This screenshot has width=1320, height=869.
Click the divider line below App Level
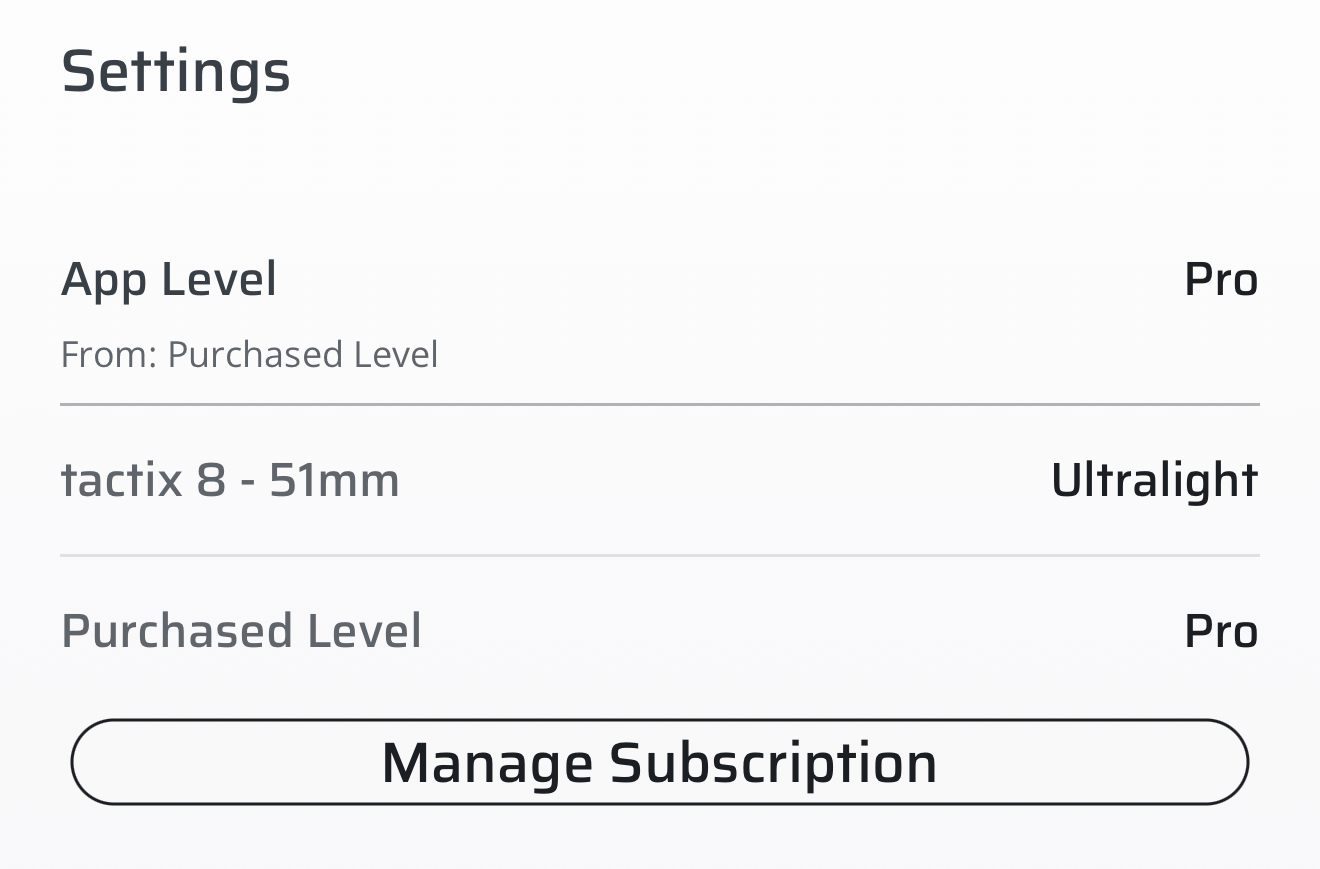pyautogui.click(x=660, y=405)
